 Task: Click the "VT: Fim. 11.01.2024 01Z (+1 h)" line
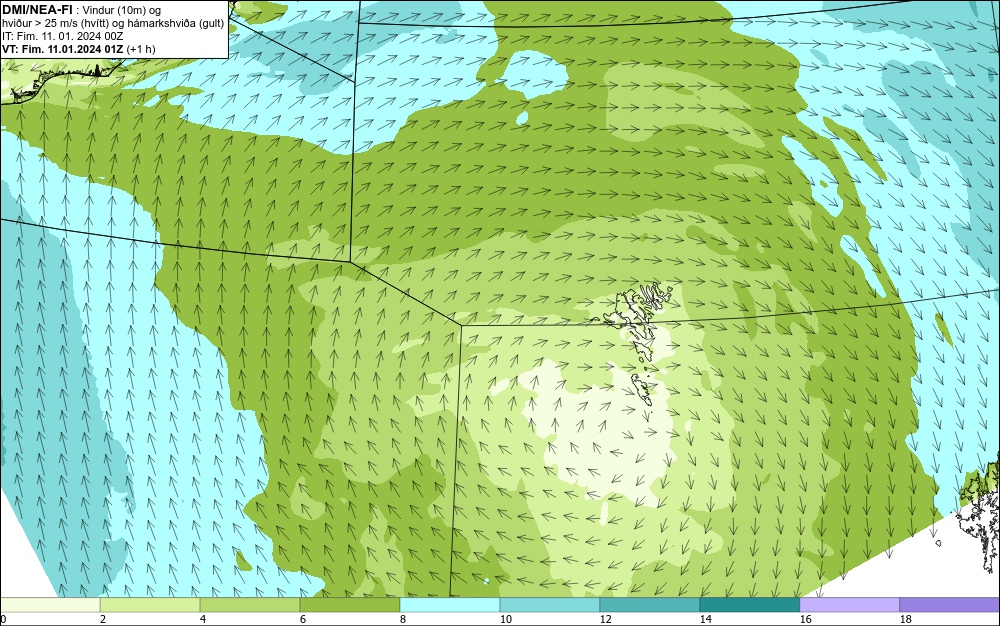pos(78,49)
